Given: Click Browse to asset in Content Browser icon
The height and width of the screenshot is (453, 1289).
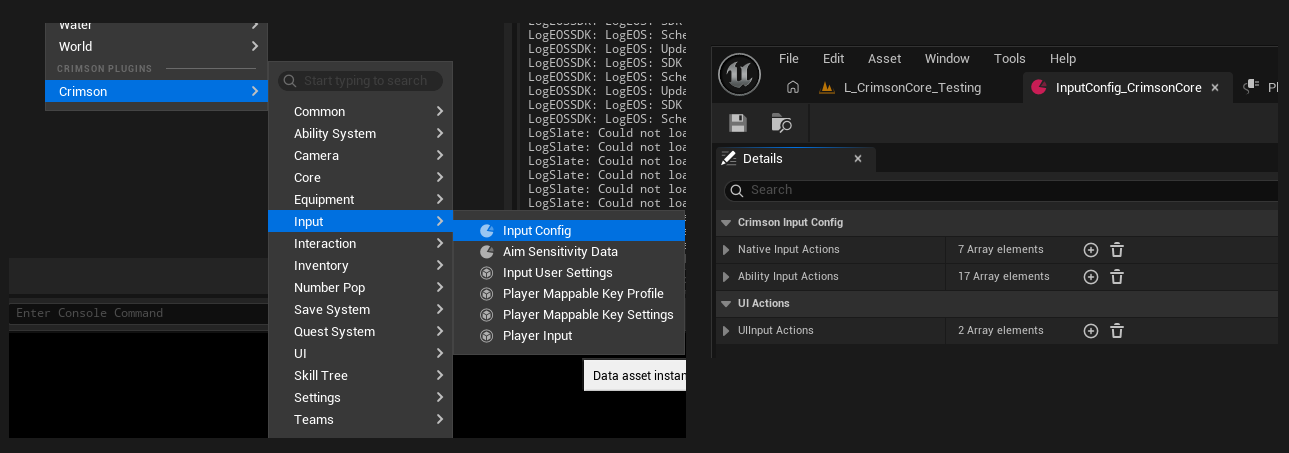Looking at the screenshot, I should click(x=782, y=123).
